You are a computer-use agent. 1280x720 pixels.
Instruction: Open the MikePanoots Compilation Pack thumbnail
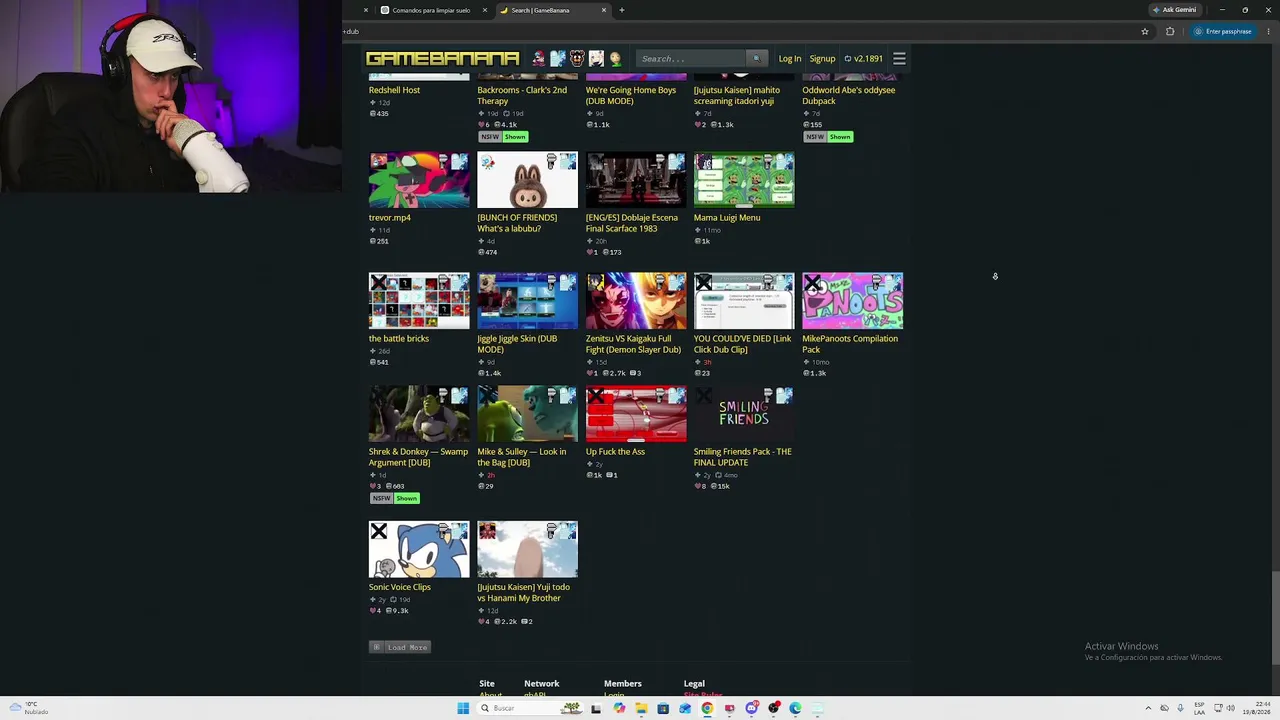click(852, 301)
